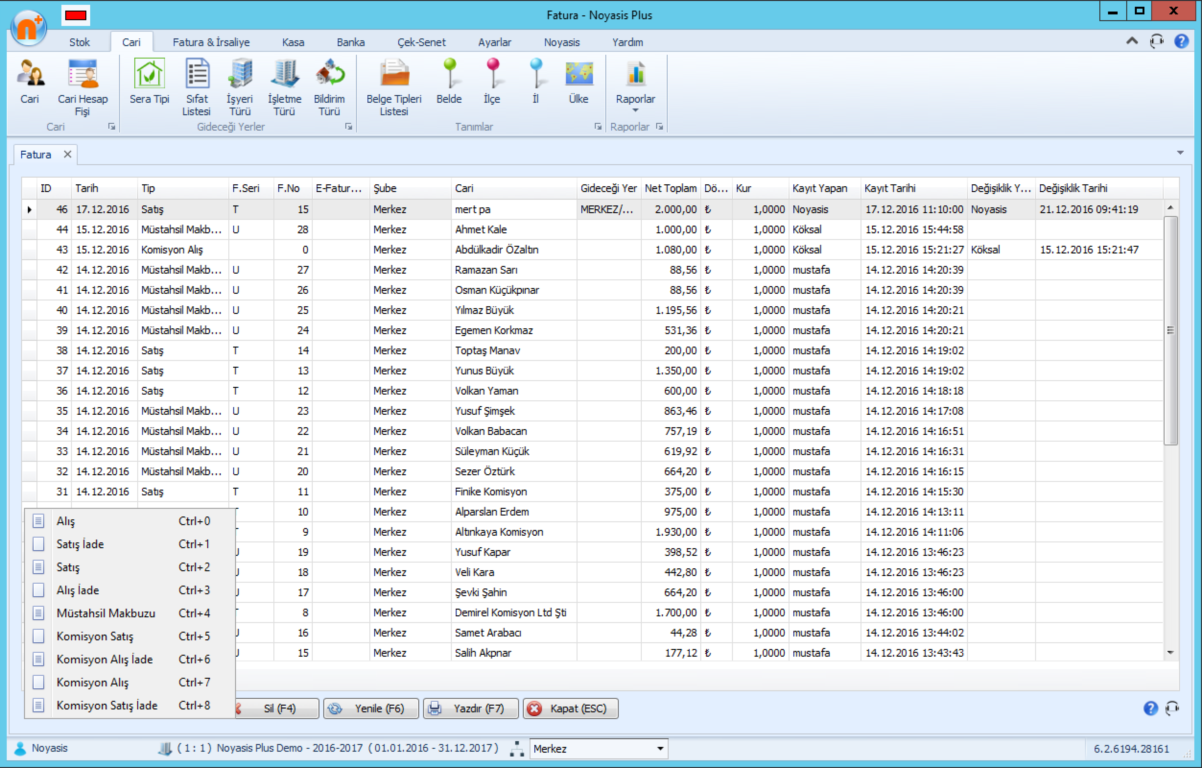Click the Kapat (ESC) button

click(x=570, y=708)
